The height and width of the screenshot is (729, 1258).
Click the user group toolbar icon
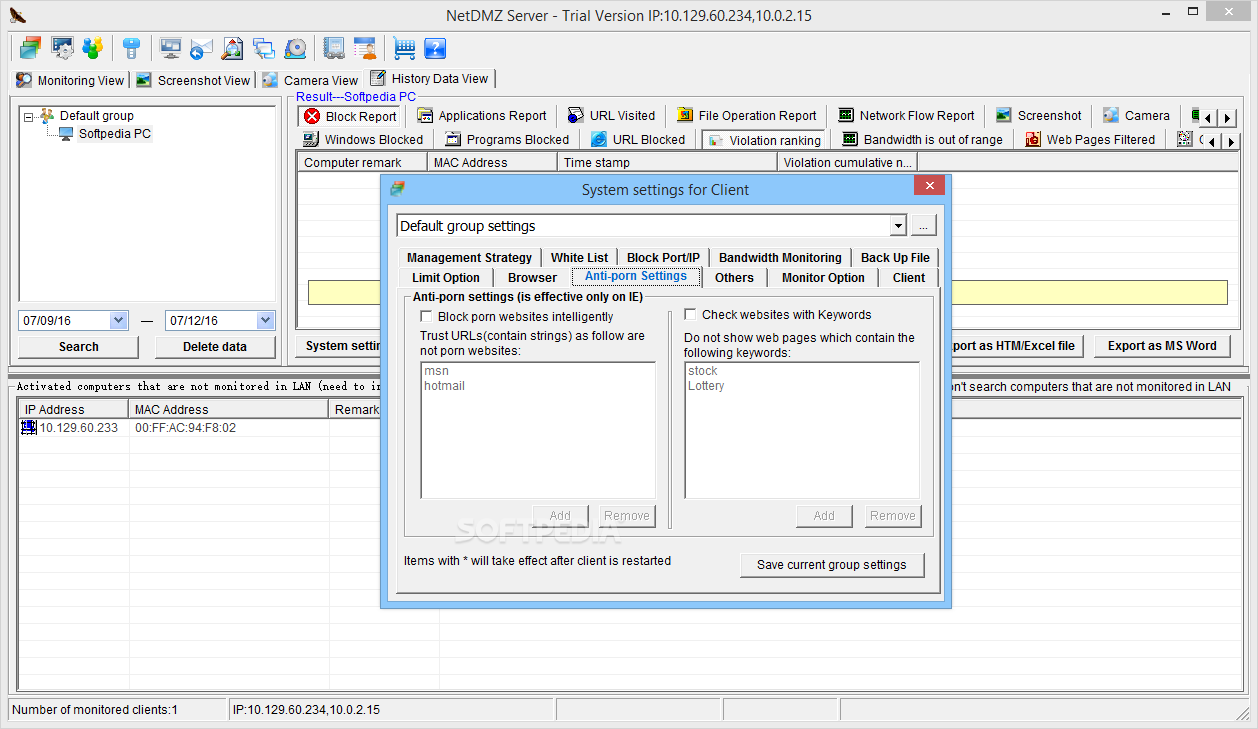[x=93, y=47]
